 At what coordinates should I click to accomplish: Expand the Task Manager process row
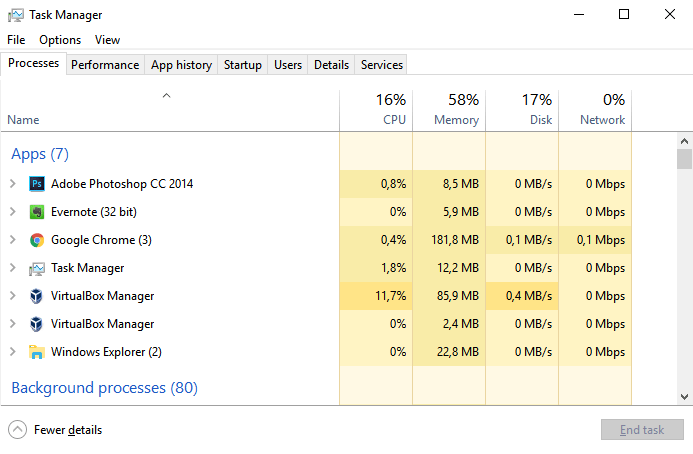tap(13, 268)
